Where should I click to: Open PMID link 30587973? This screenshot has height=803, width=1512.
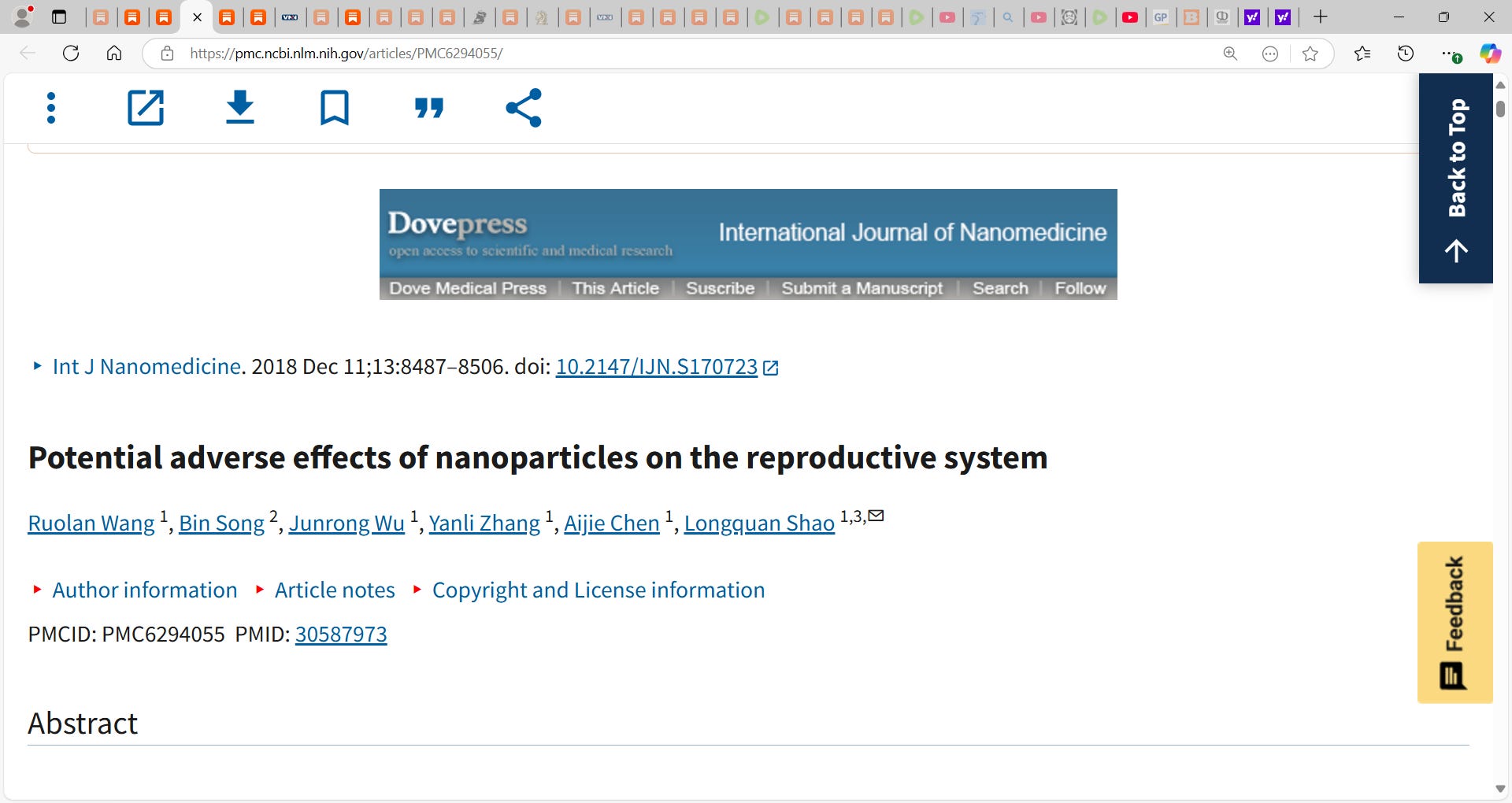[x=341, y=634]
